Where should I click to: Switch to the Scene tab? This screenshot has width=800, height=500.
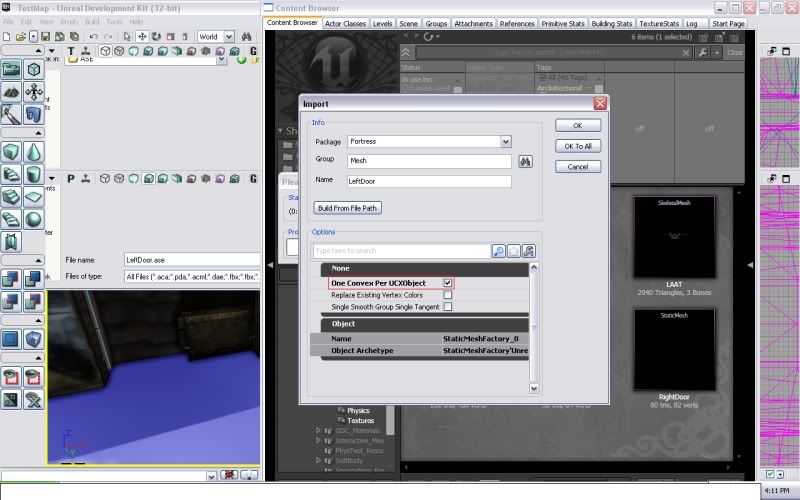(x=408, y=23)
